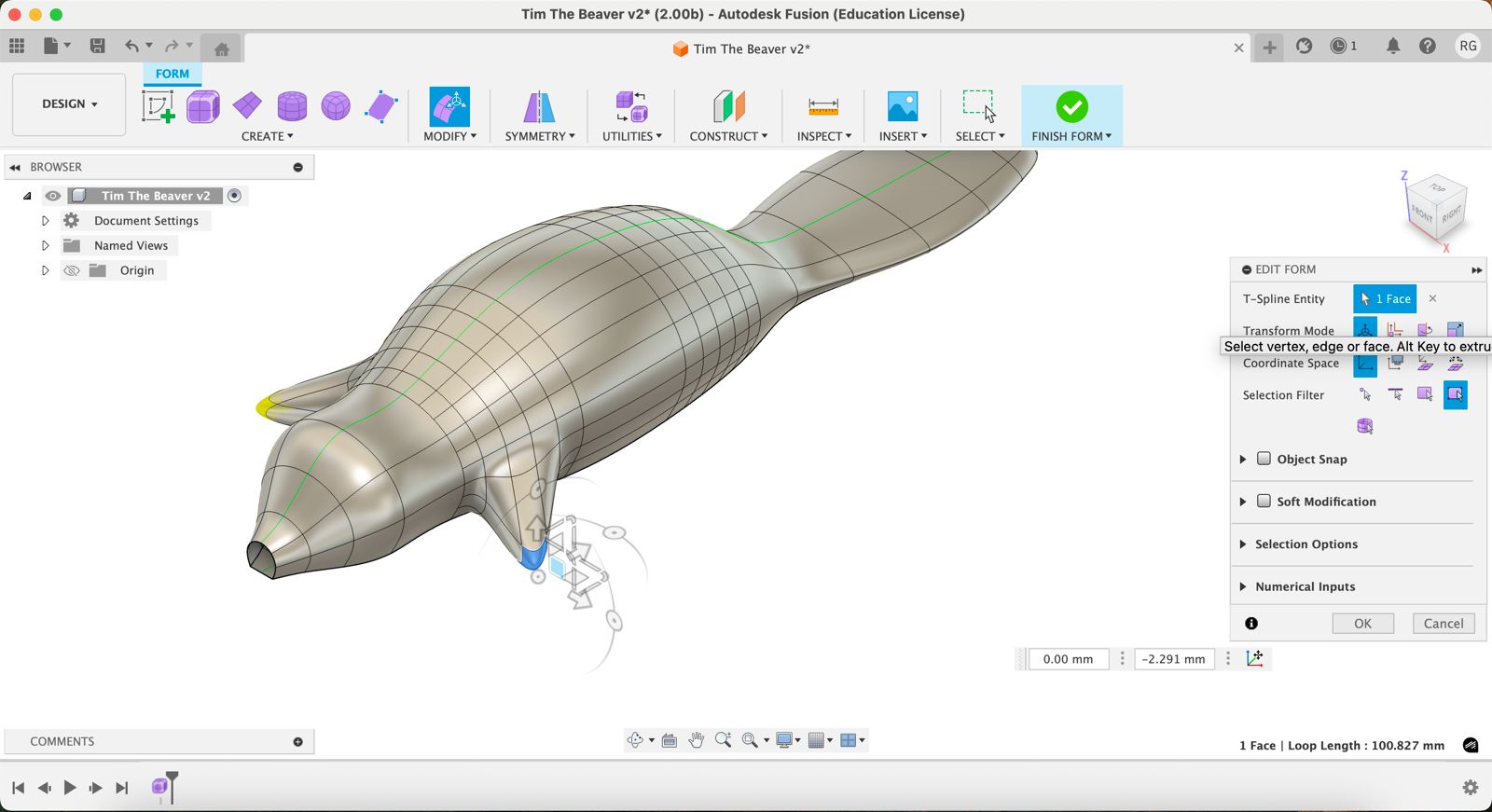Click the -2.291 mm input field
This screenshot has height=812, width=1492.
pyautogui.click(x=1173, y=659)
